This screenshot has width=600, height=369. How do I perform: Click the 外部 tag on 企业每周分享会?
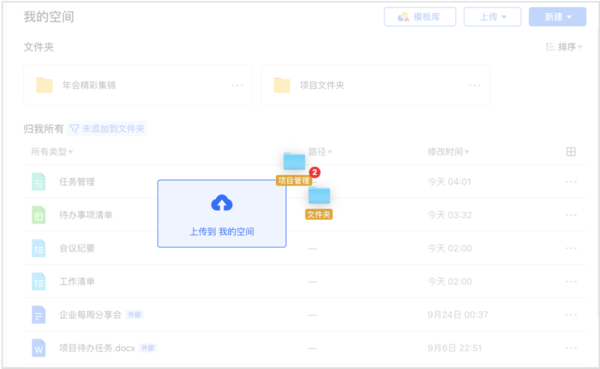click(134, 315)
